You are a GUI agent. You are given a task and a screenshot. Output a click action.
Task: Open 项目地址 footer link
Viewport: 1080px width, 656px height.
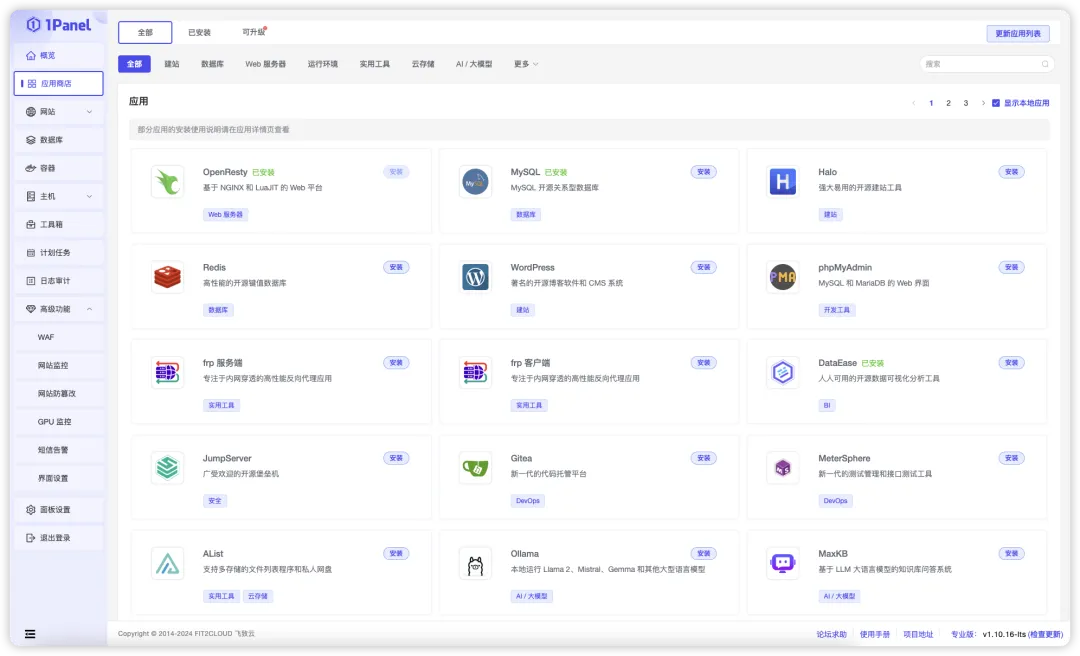point(918,635)
